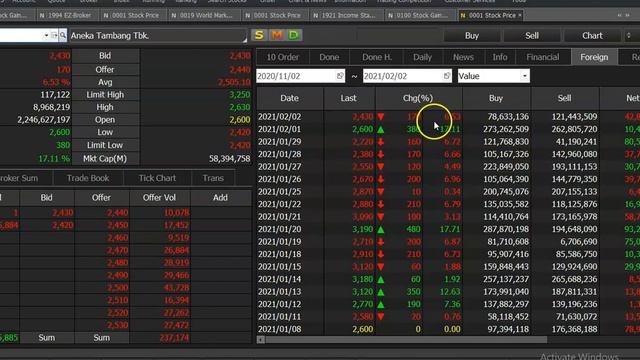Image resolution: width=640 pixels, height=360 pixels.
Task: Click the Chg(%) column header
Action: pos(418,98)
